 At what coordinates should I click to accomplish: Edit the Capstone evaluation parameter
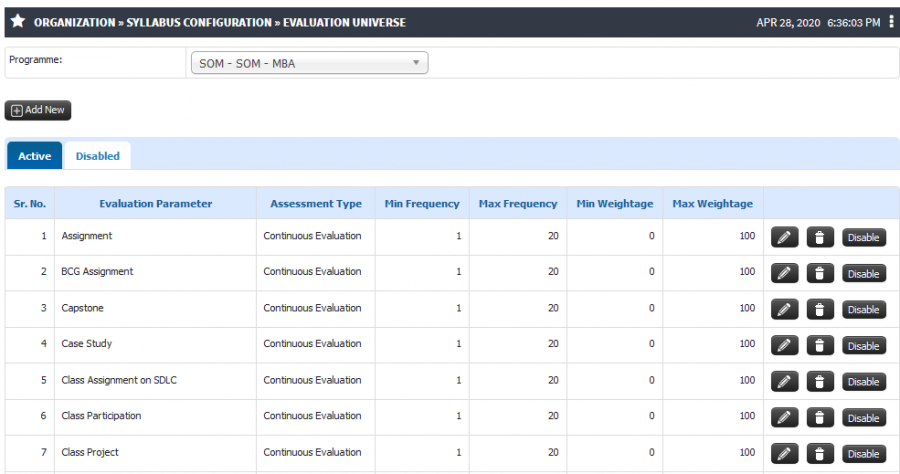pos(784,310)
